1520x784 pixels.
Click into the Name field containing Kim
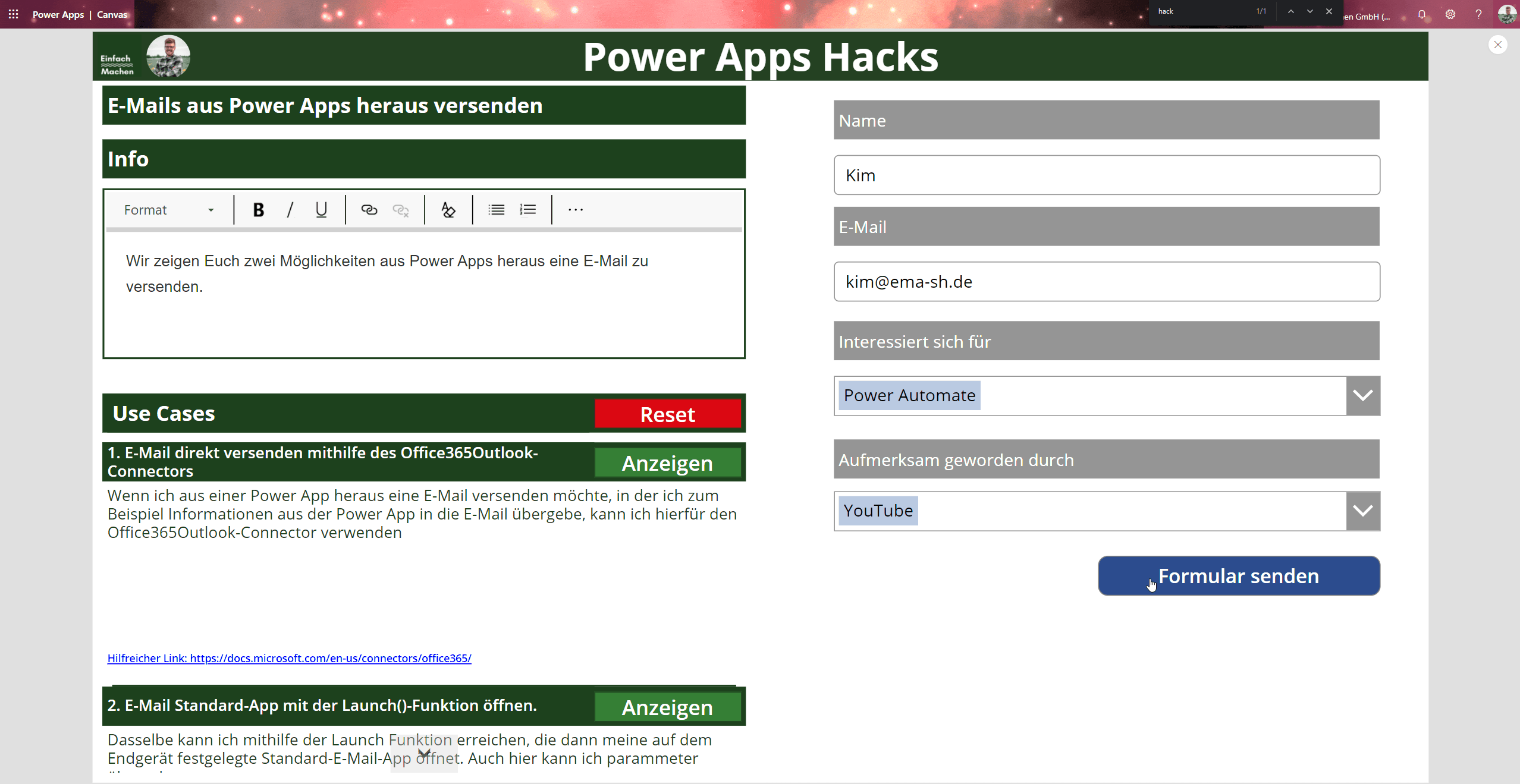(1107, 175)
